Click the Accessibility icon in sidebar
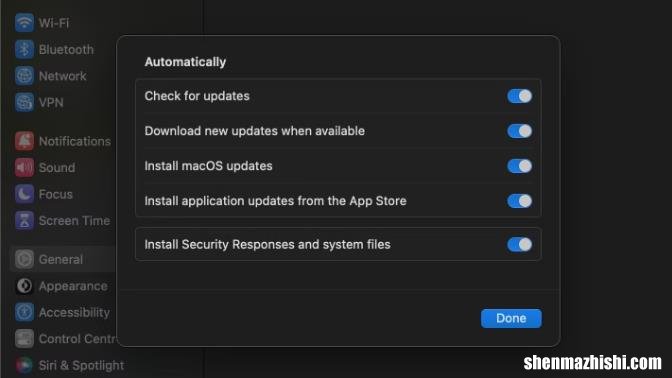 coord(24,312)
